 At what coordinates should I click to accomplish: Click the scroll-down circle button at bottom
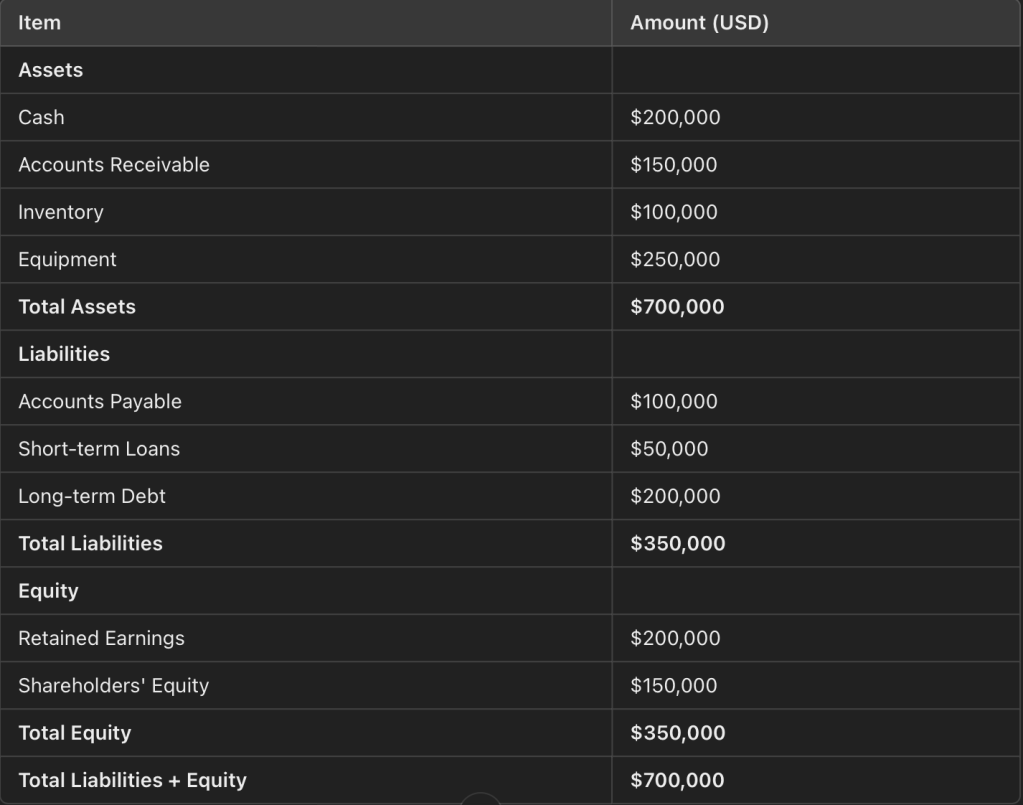481,799
